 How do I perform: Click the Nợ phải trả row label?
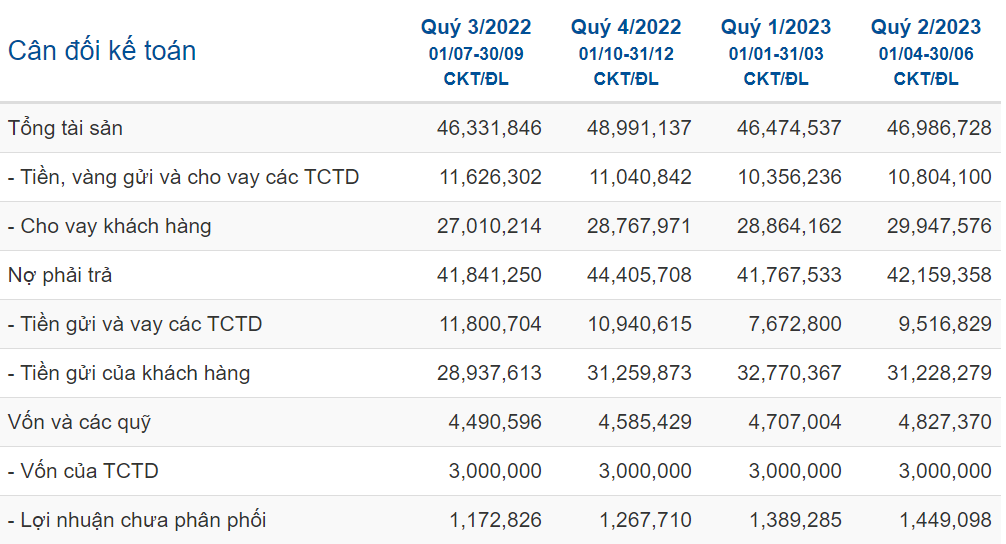click(x=59, y=275)
